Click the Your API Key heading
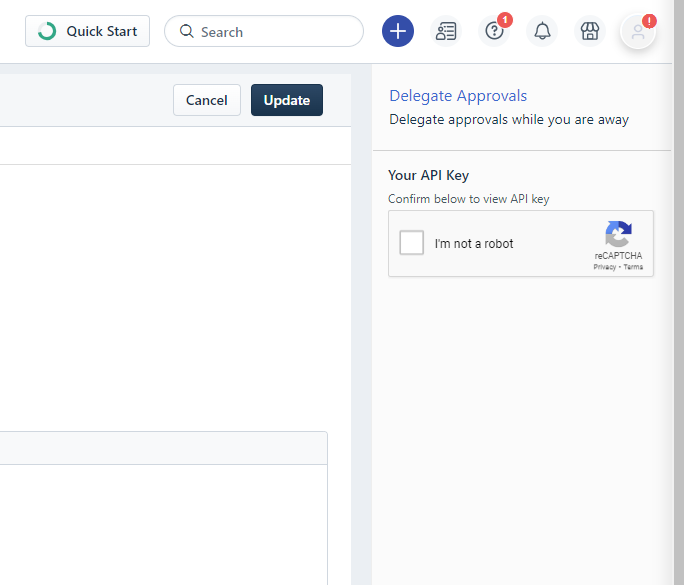684x585 pixels. coord(428,175)
